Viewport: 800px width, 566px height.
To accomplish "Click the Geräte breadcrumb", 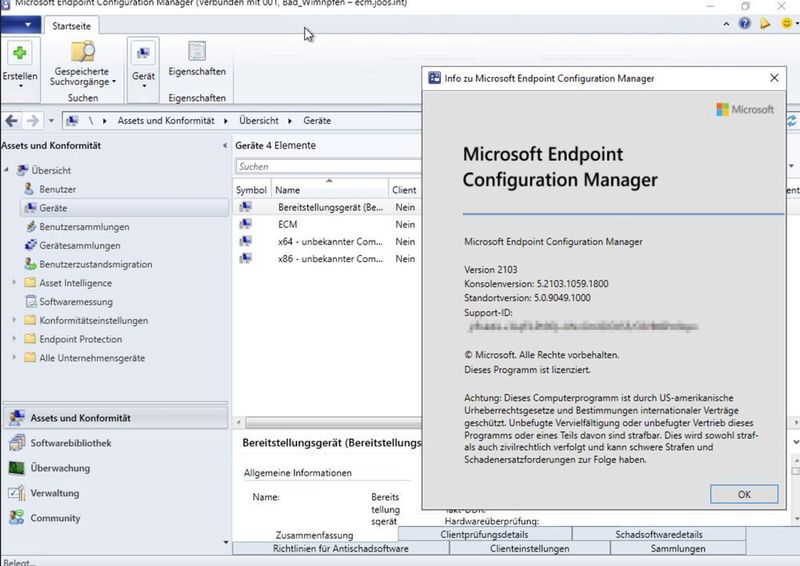I will point(317,121).
